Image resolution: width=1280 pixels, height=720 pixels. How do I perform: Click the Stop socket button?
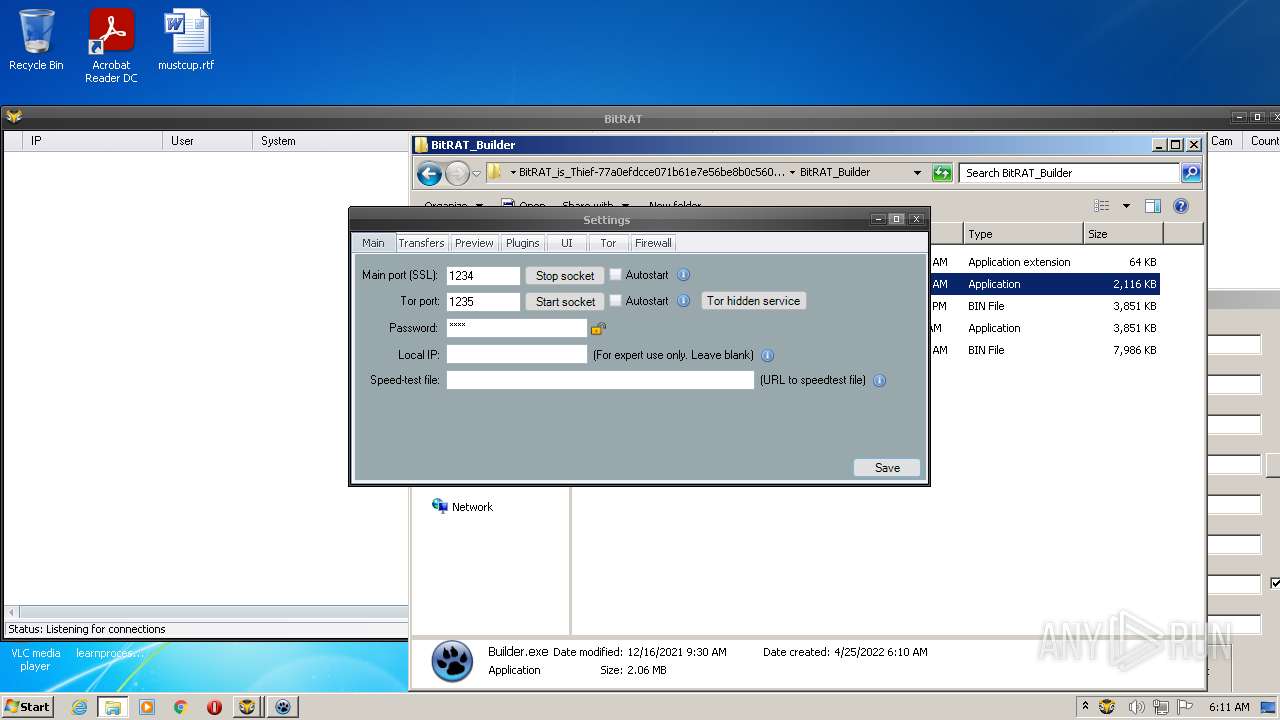[x=565, y=276]
